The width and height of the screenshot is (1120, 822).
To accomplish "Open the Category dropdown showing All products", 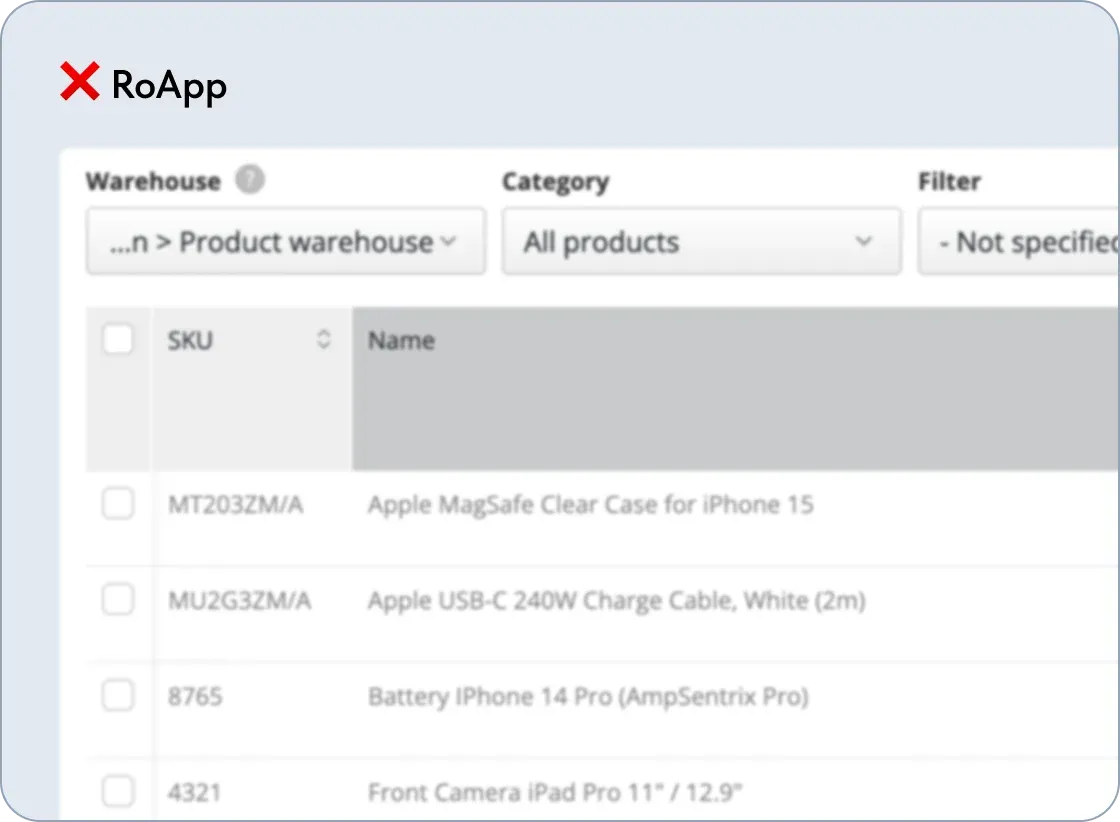I will [x=702, y=241].
